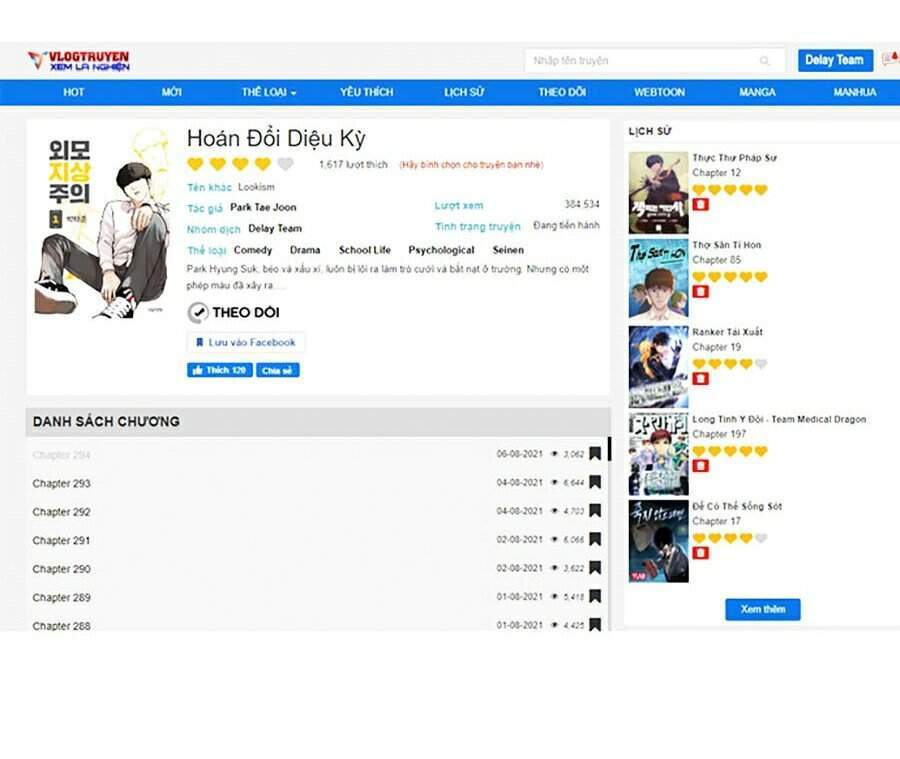The height and width of the screenshot is (759, 900).
Task: Remove Ranker Tái Xuất from history list
Action: pyautogui.click(x=700, y=379)
